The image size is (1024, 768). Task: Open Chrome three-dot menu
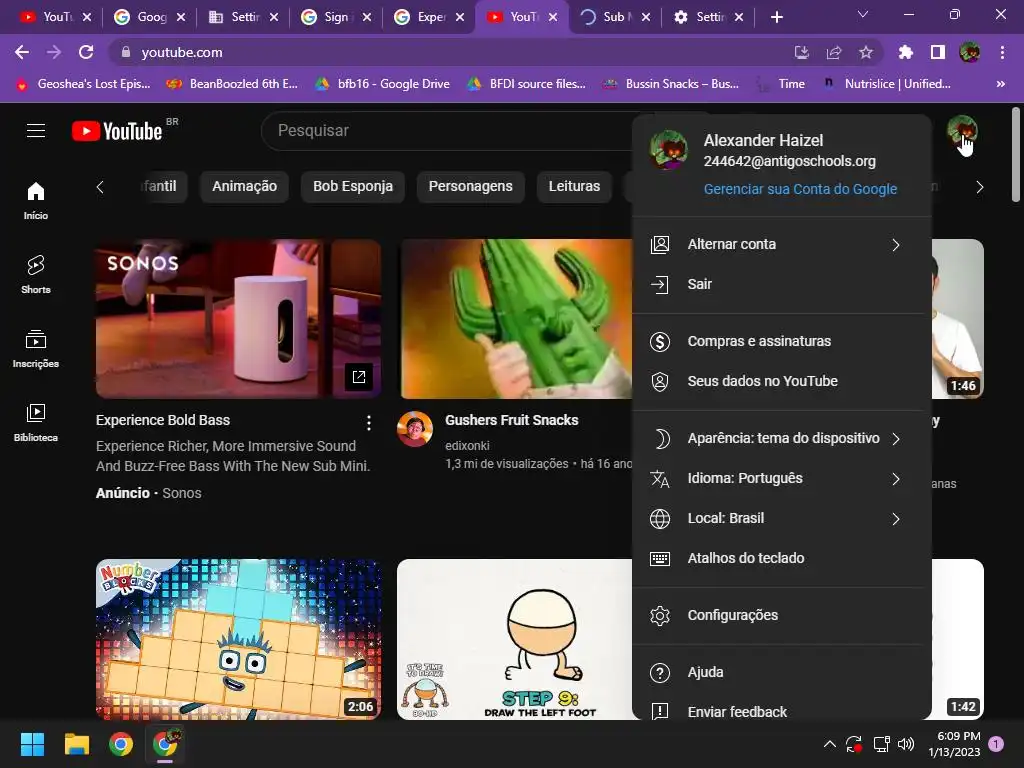coord(1002,52)
